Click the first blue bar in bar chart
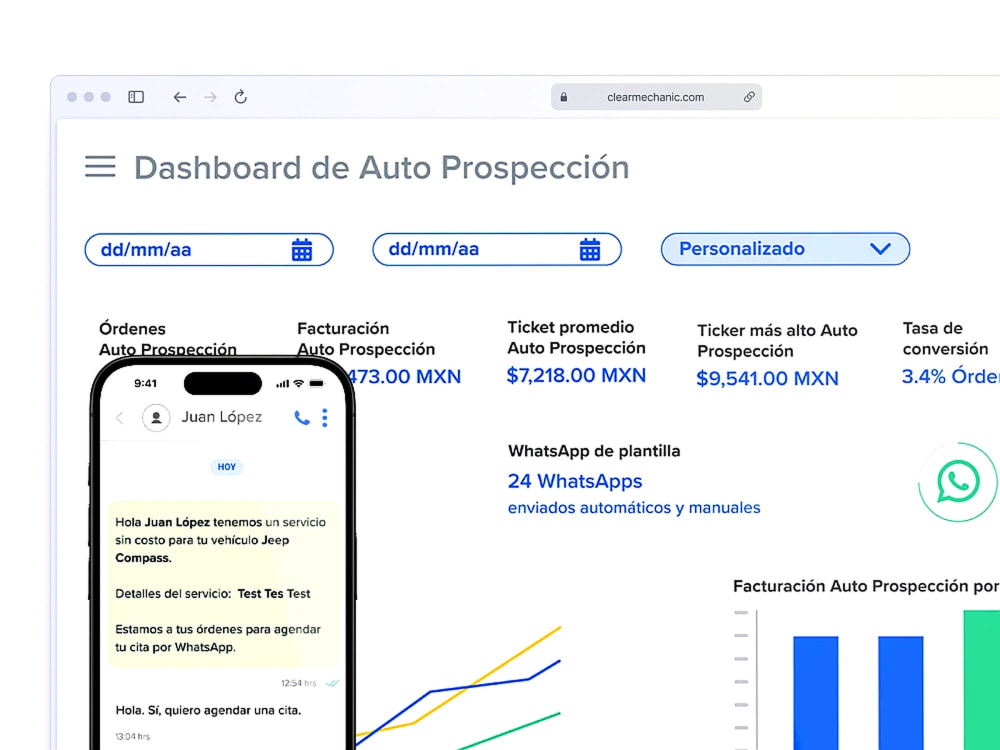 816,693
